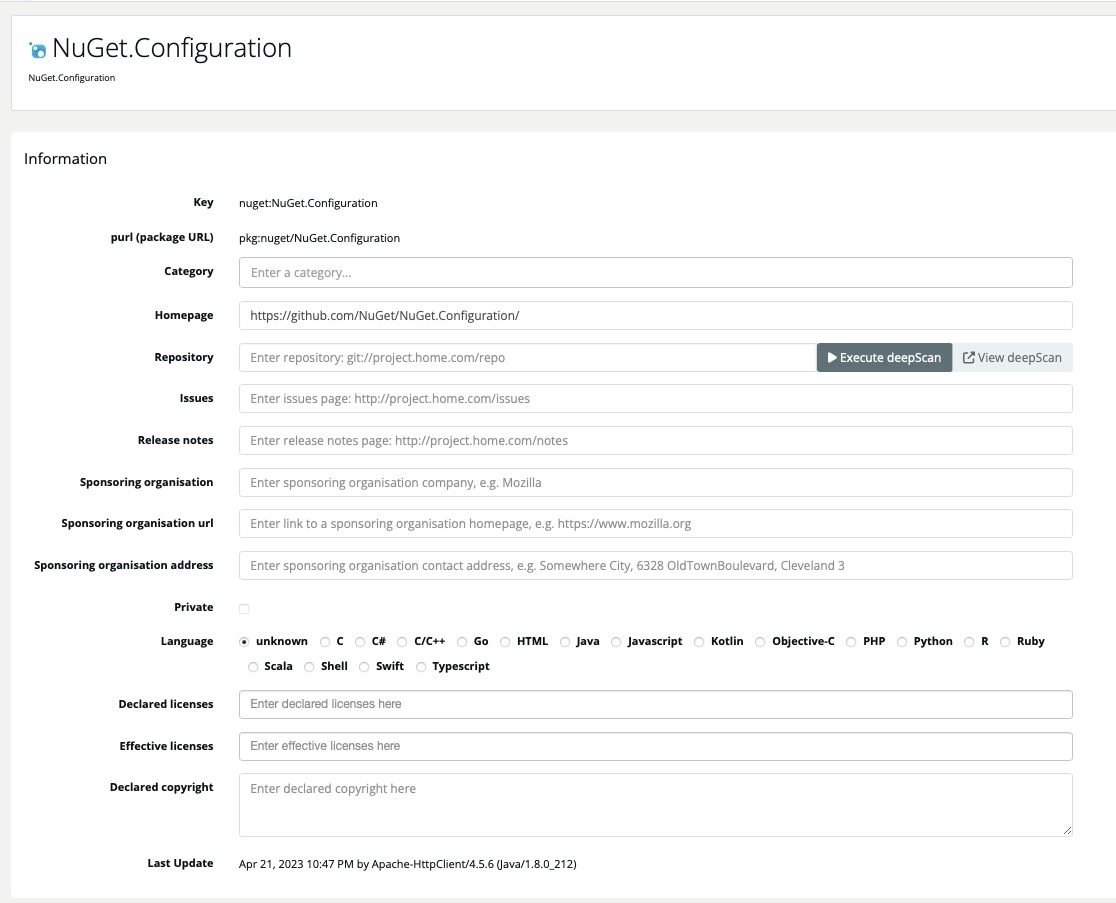The width and height of the screenshot is (1116, 903).
Task: Click the Issues page field
Action: 656,398
